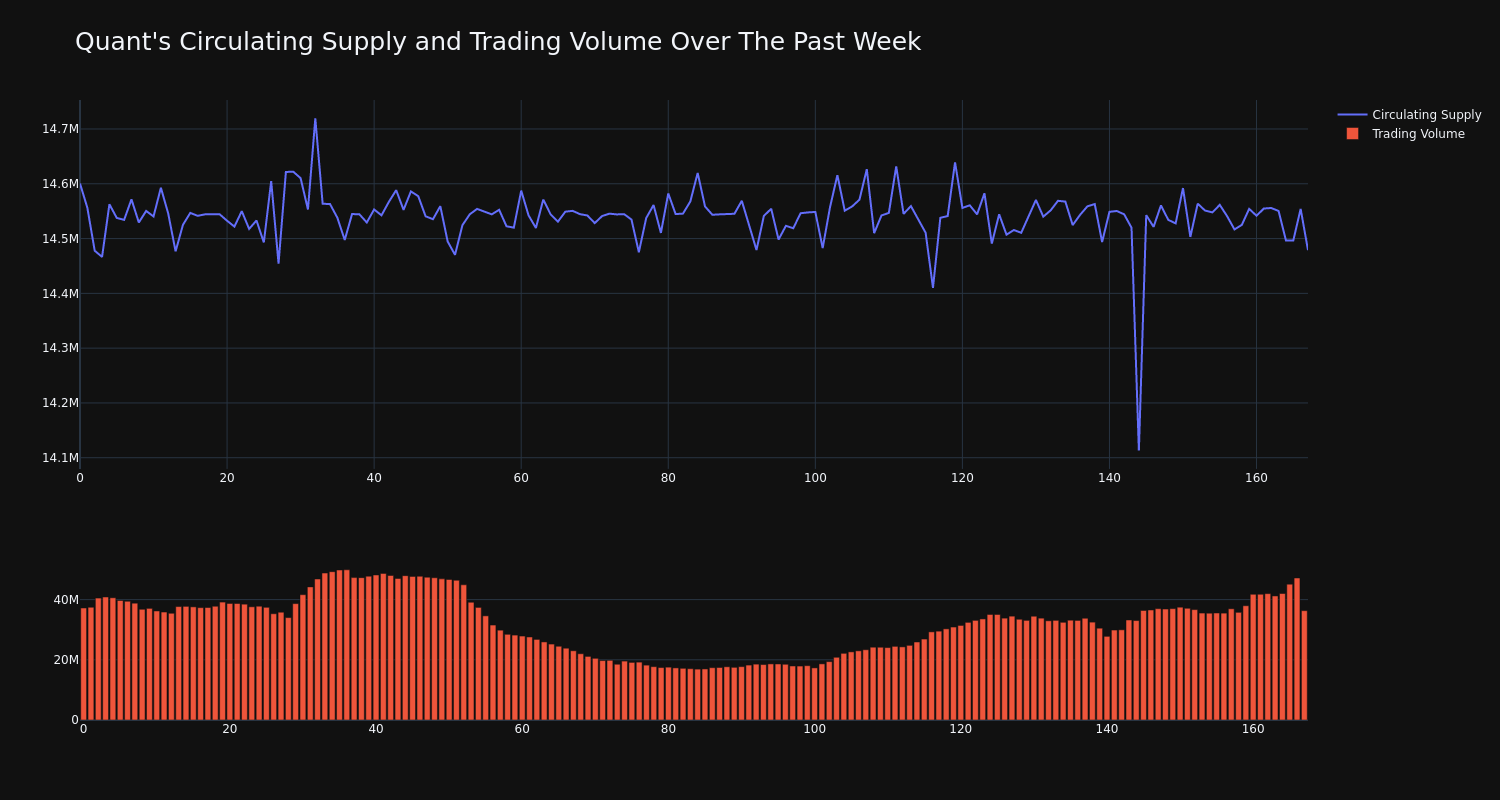Click the supply peak near 14.7M

pyautogui.click(x=315, y=119)
